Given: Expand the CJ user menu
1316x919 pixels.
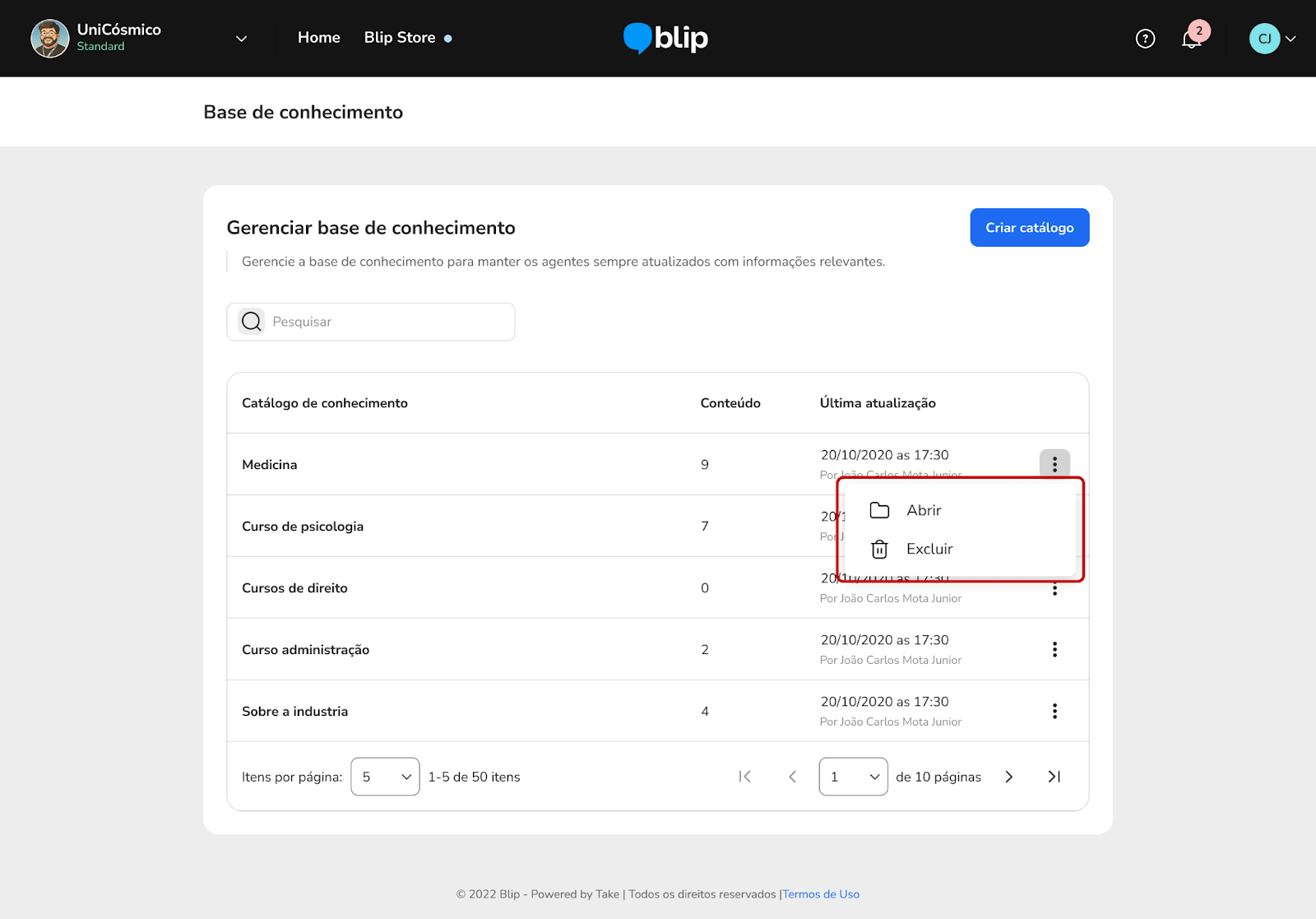Looking at the screenshot, I should click(x=1290, y=39).
